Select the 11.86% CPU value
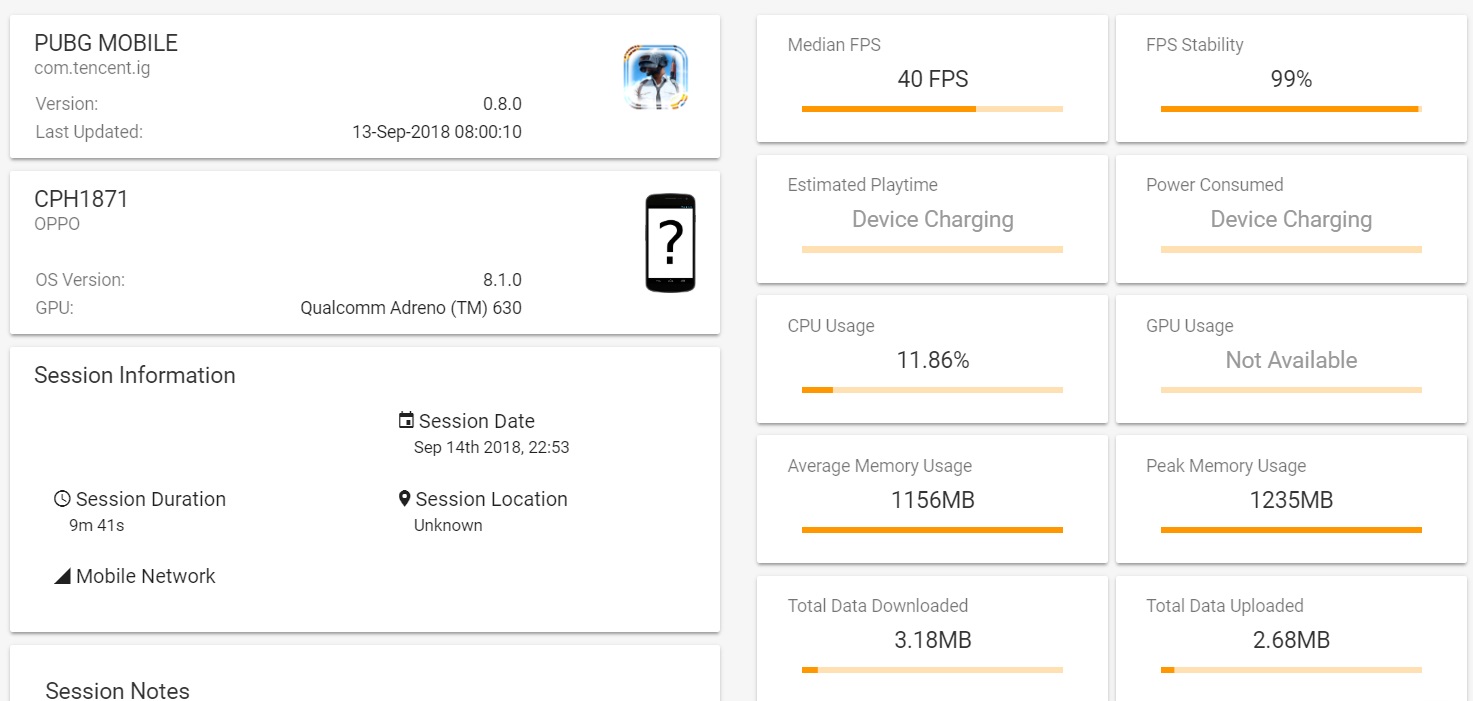 [x=933, y=360]
